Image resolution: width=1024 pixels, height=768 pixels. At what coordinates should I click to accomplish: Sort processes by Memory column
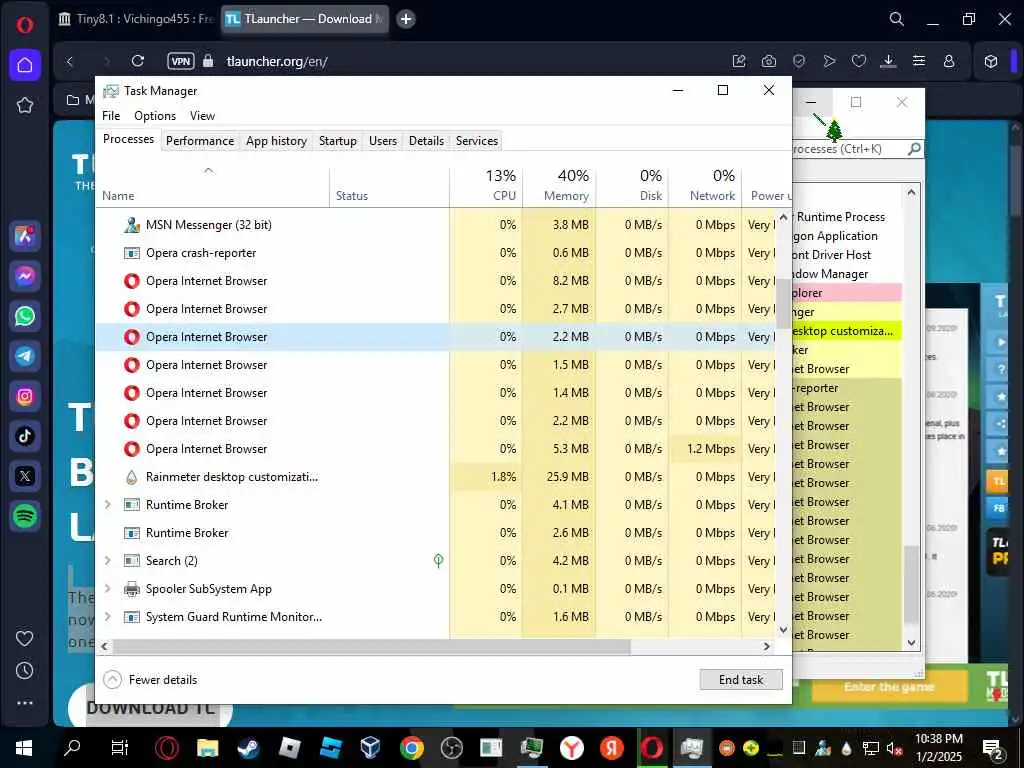[560, 185]
